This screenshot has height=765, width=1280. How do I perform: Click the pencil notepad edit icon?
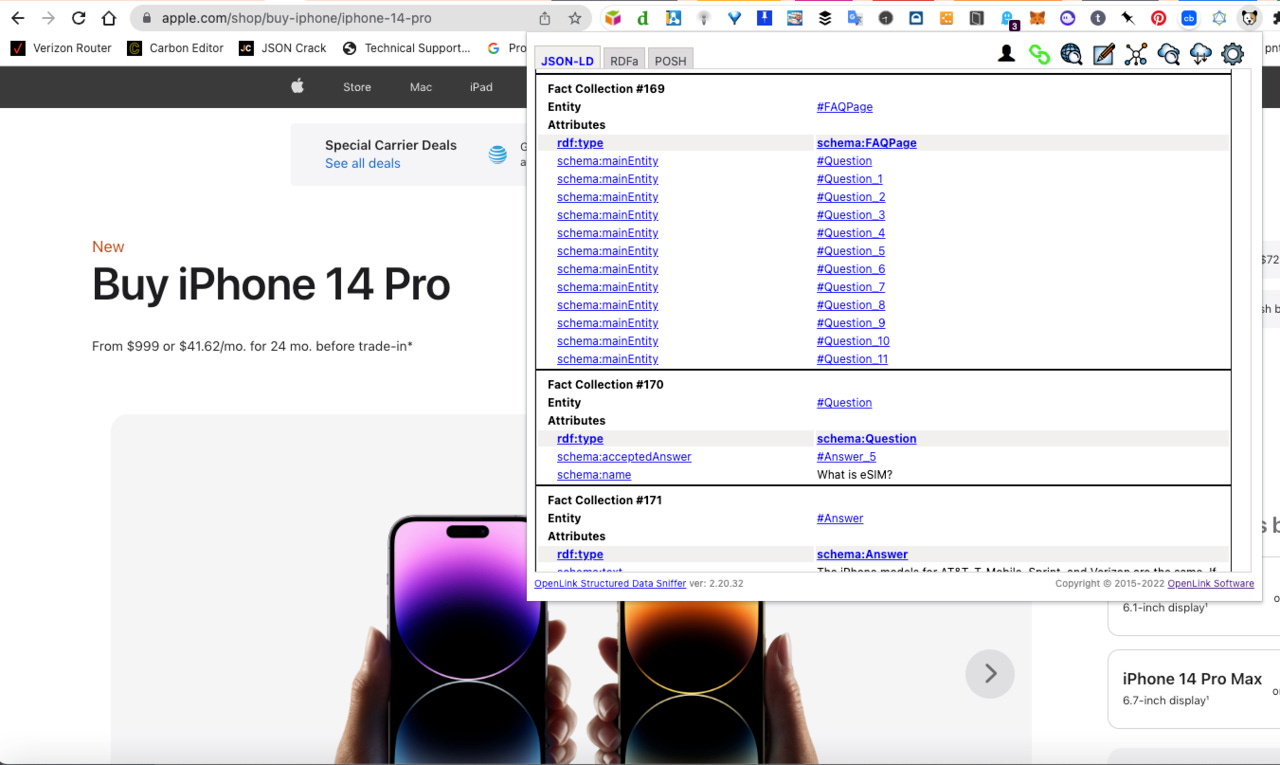(x=1103, y=55)
